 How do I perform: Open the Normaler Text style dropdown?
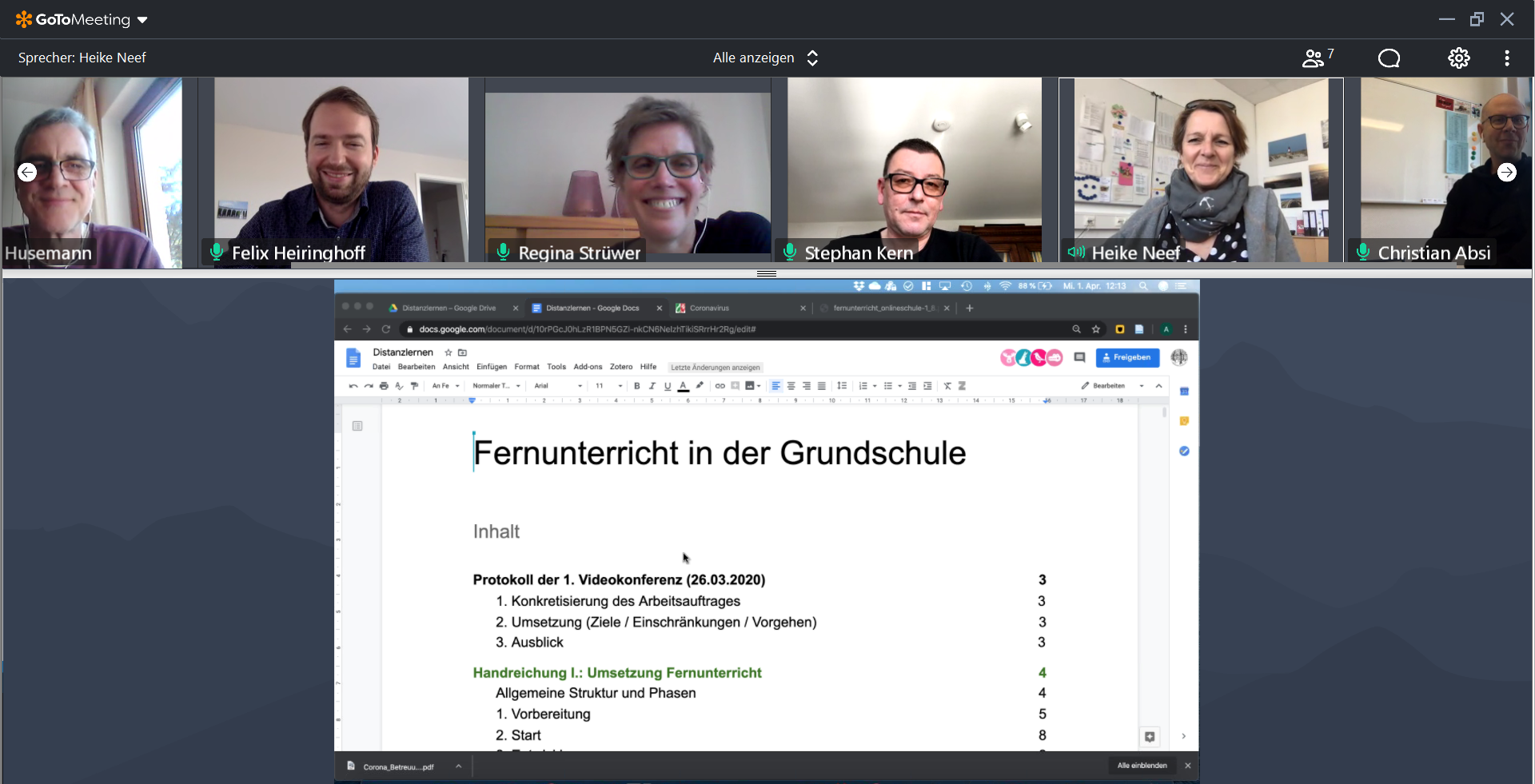coord(496,386)
